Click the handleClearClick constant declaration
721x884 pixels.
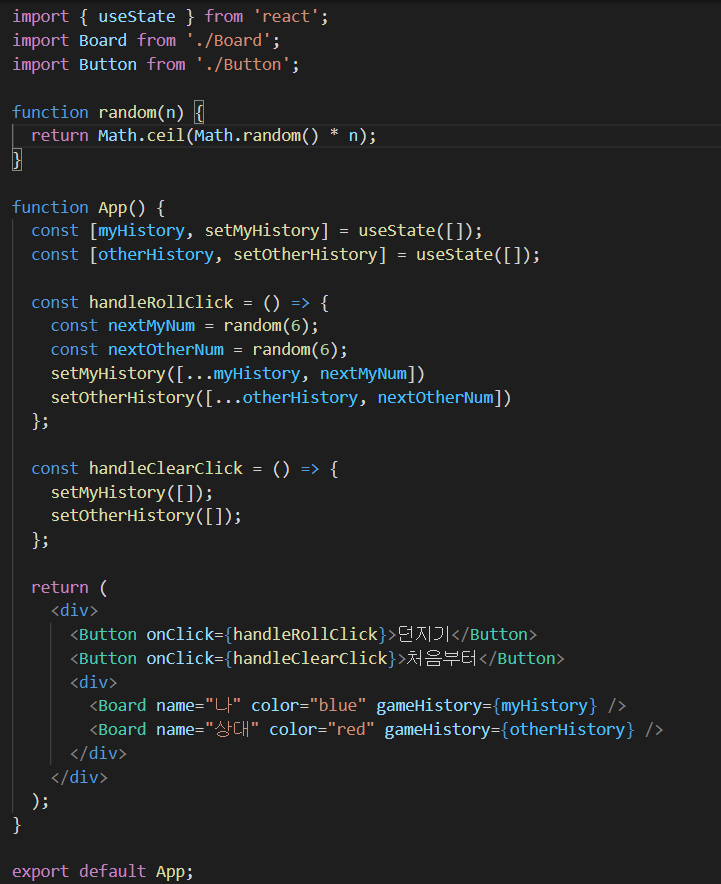pyautogui.click(x=166, y=468)
